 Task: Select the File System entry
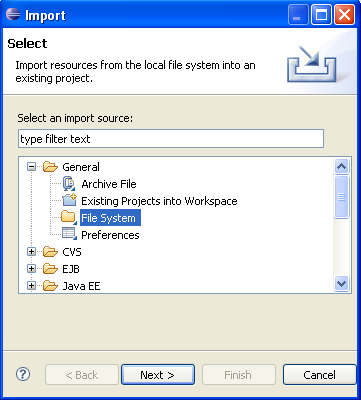point(109,218)
